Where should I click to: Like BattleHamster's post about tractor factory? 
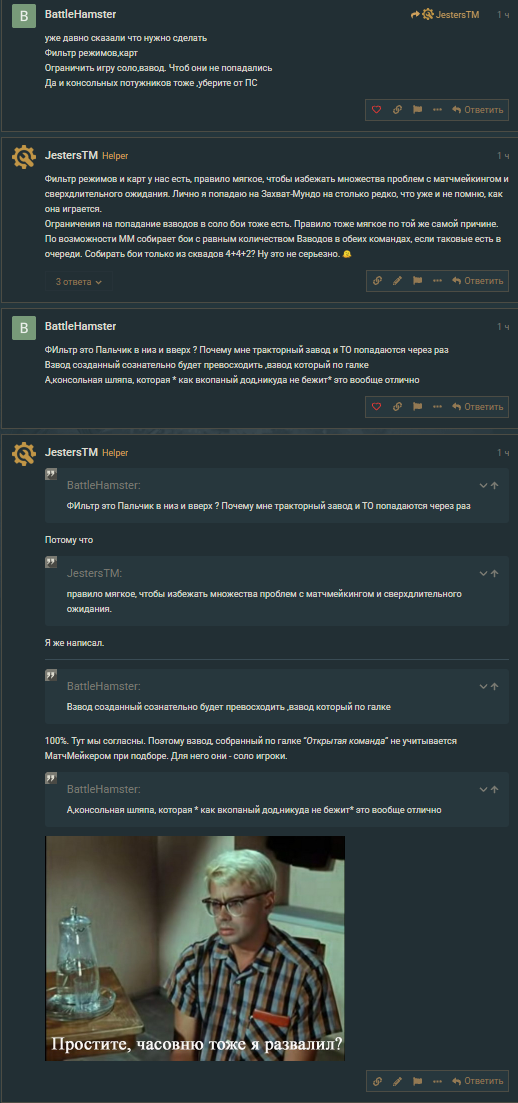click(x=377, y=407)
